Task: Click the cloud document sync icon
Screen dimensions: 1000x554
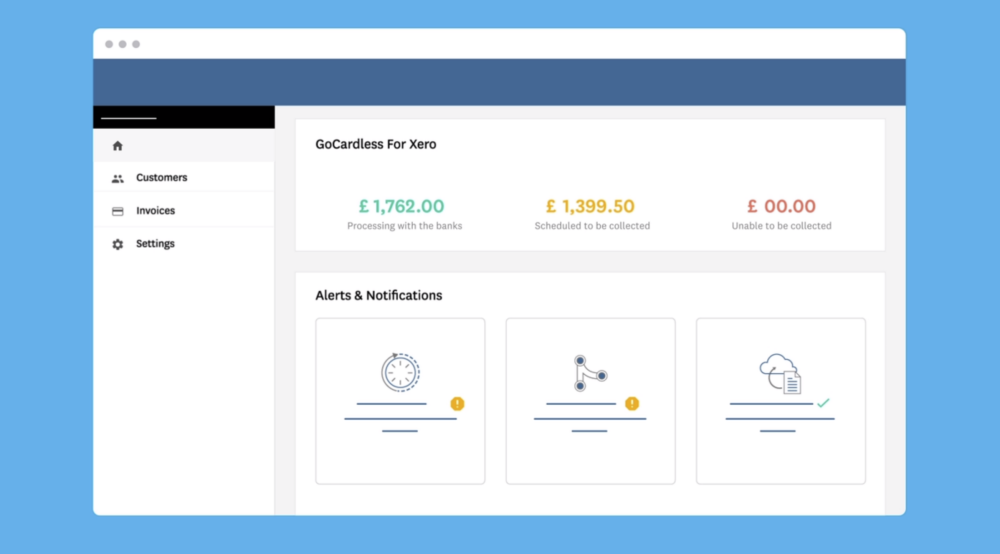Action: click(780, 374)
